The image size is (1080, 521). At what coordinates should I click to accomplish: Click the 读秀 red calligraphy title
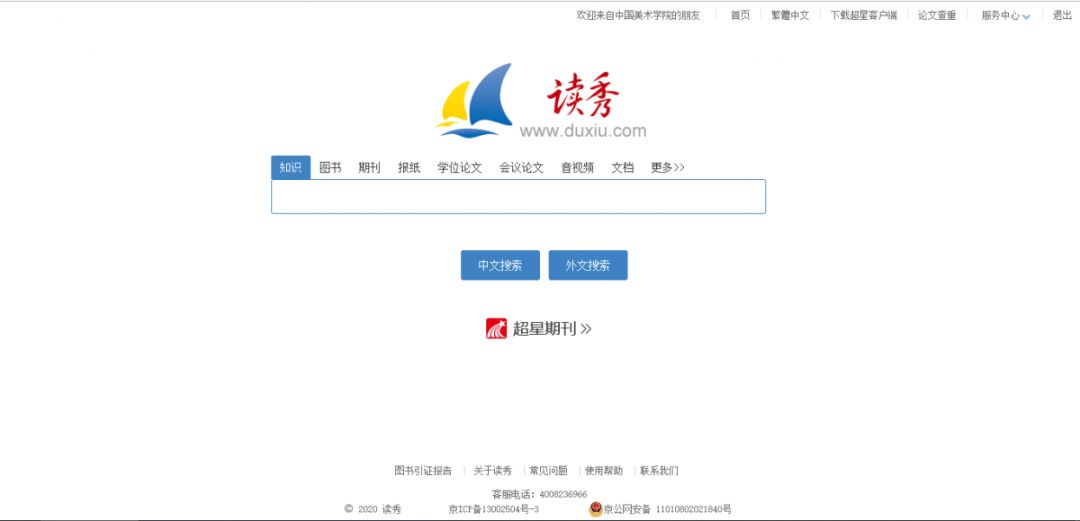click(x=583, y=94)
